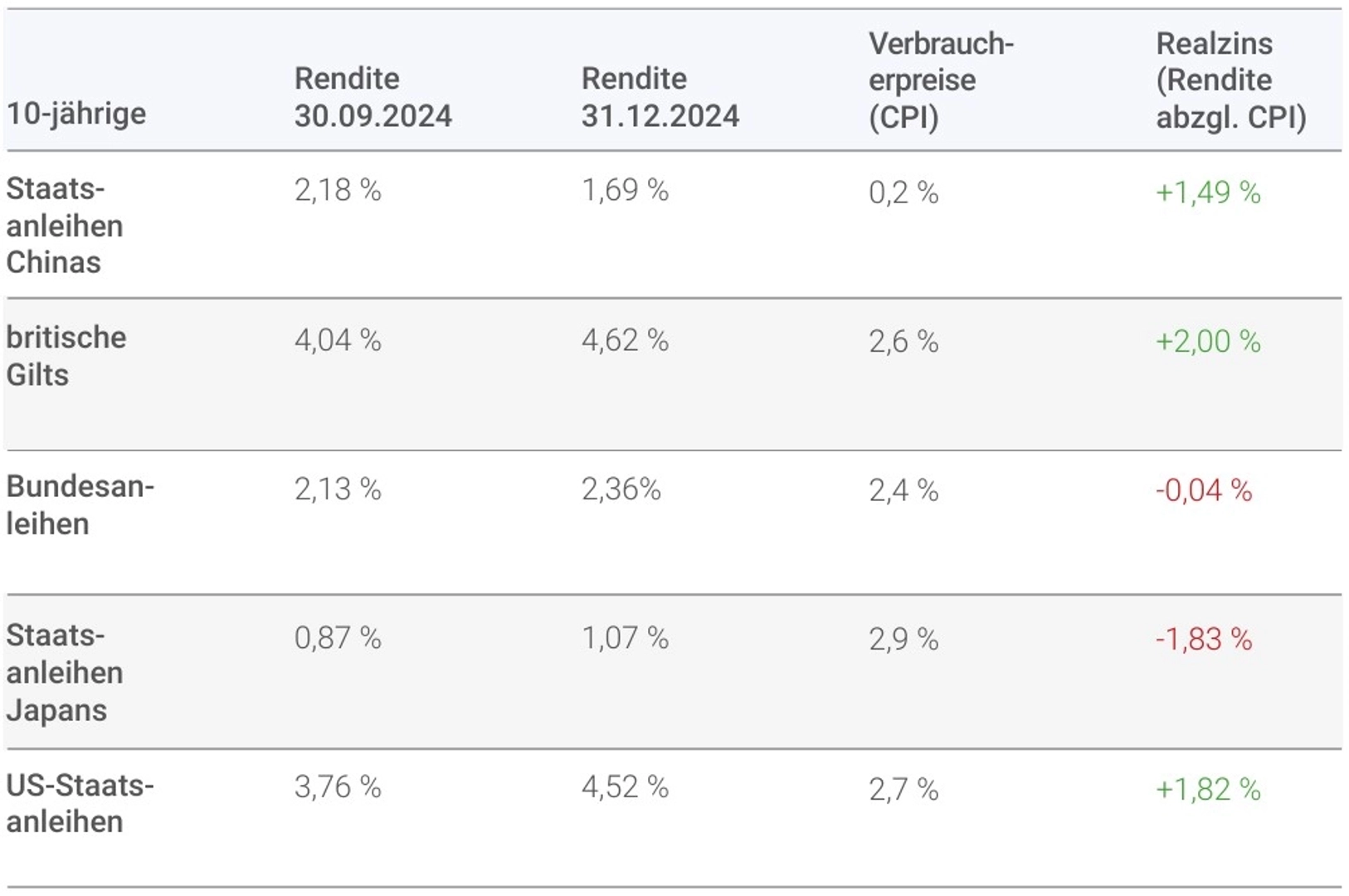1349x896 pixels.
Task: Select the "Verbraucherpreise (CPI)" header
Action: (x=941, y=80)
